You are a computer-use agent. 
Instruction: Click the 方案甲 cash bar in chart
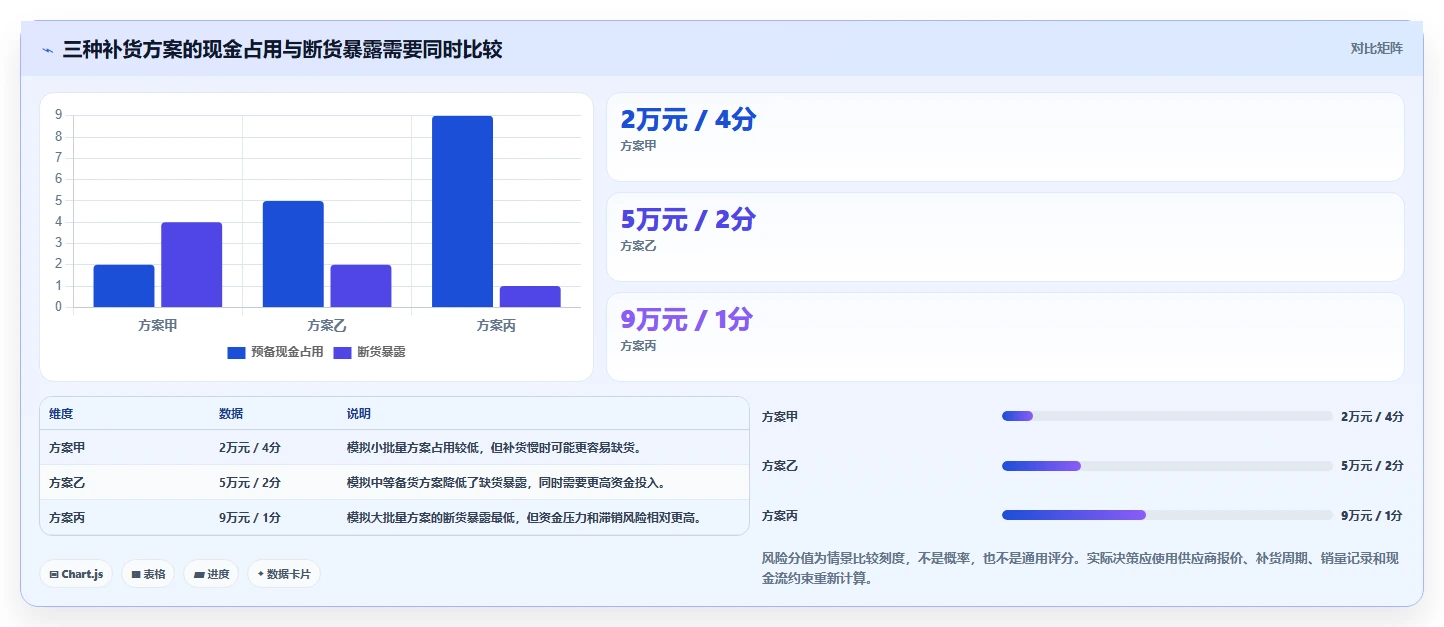click(x=124, y=286)
